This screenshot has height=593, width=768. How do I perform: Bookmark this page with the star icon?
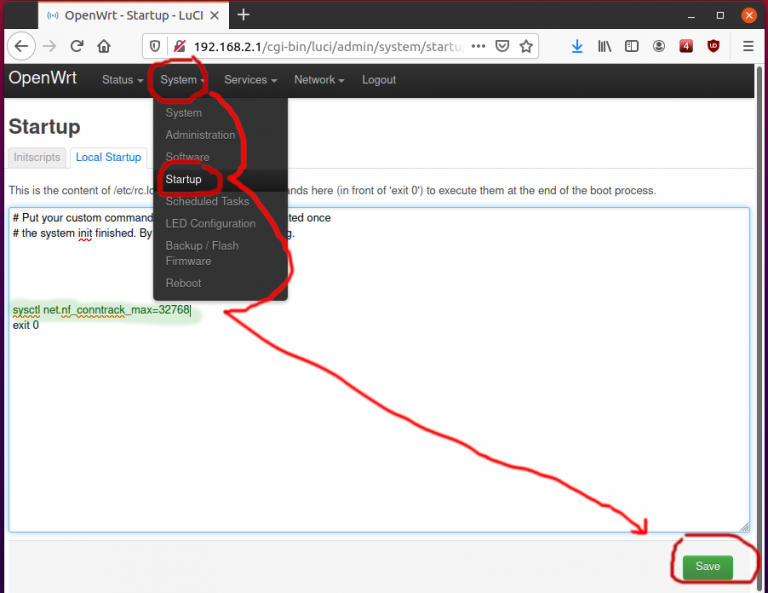526,46
